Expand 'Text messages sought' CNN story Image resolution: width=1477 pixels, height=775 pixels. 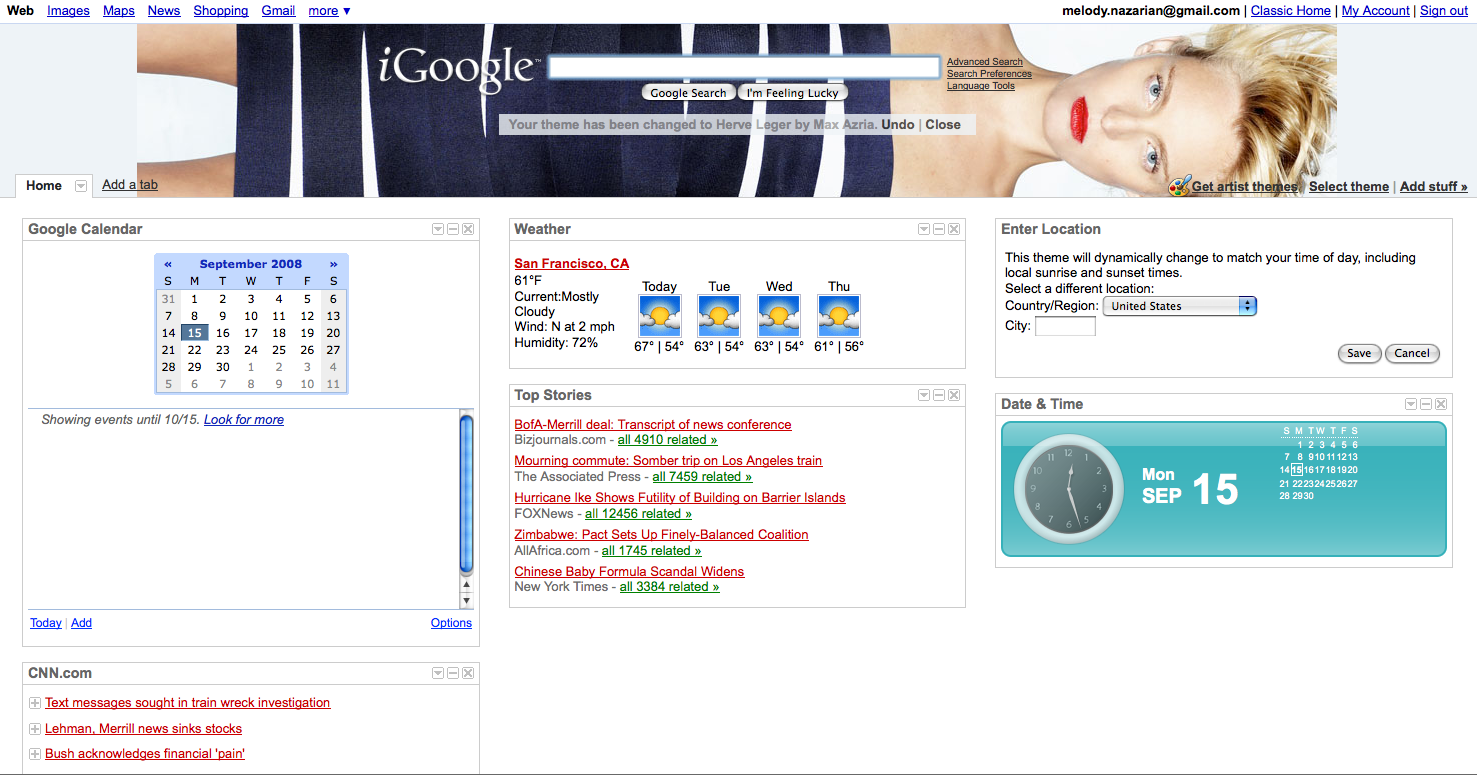tap(35, 703)
